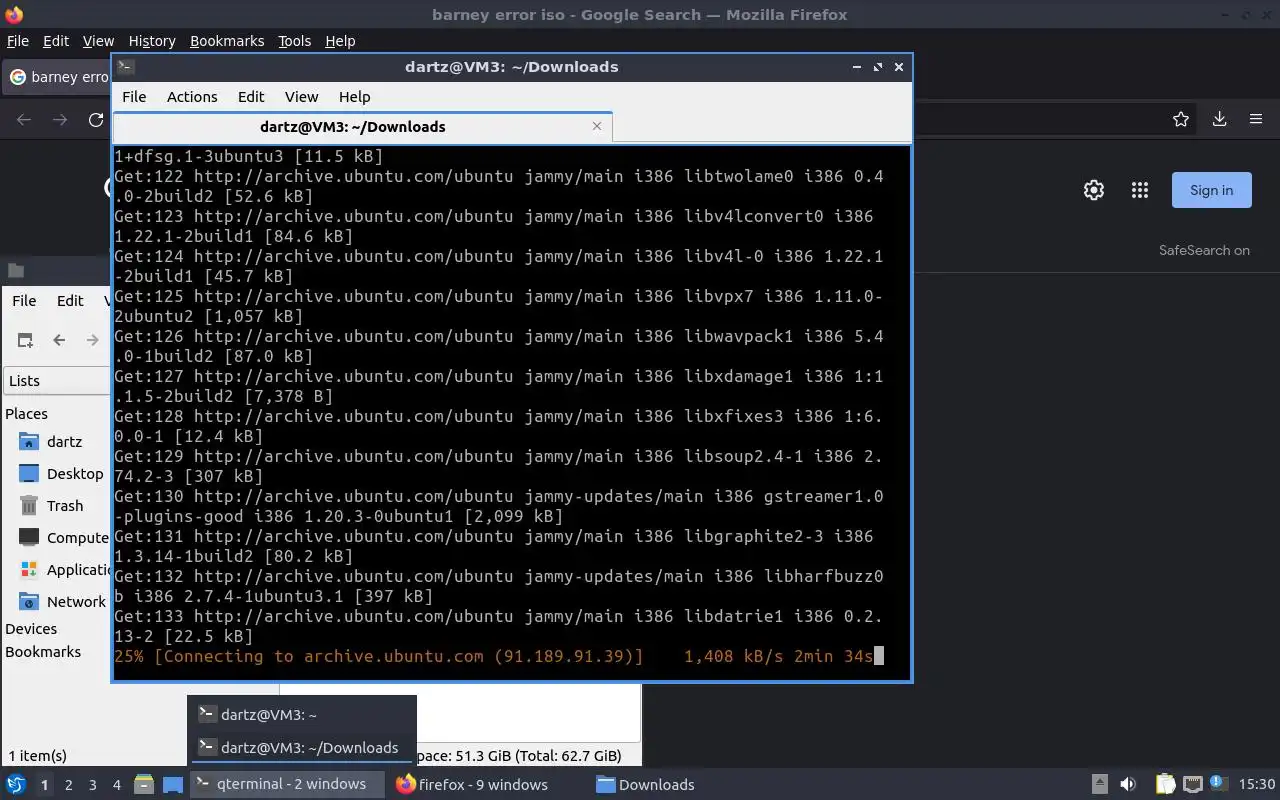Open Firefox File menu
Screen dimensions: 1280x800
pos(18,41)
